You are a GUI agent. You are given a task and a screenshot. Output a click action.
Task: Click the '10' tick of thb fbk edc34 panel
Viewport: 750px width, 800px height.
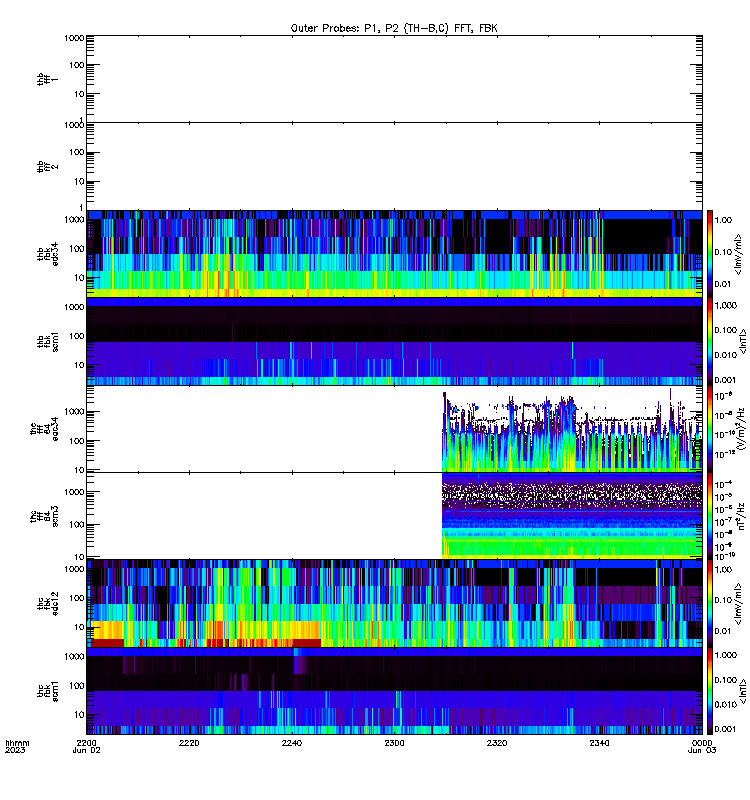79,278
